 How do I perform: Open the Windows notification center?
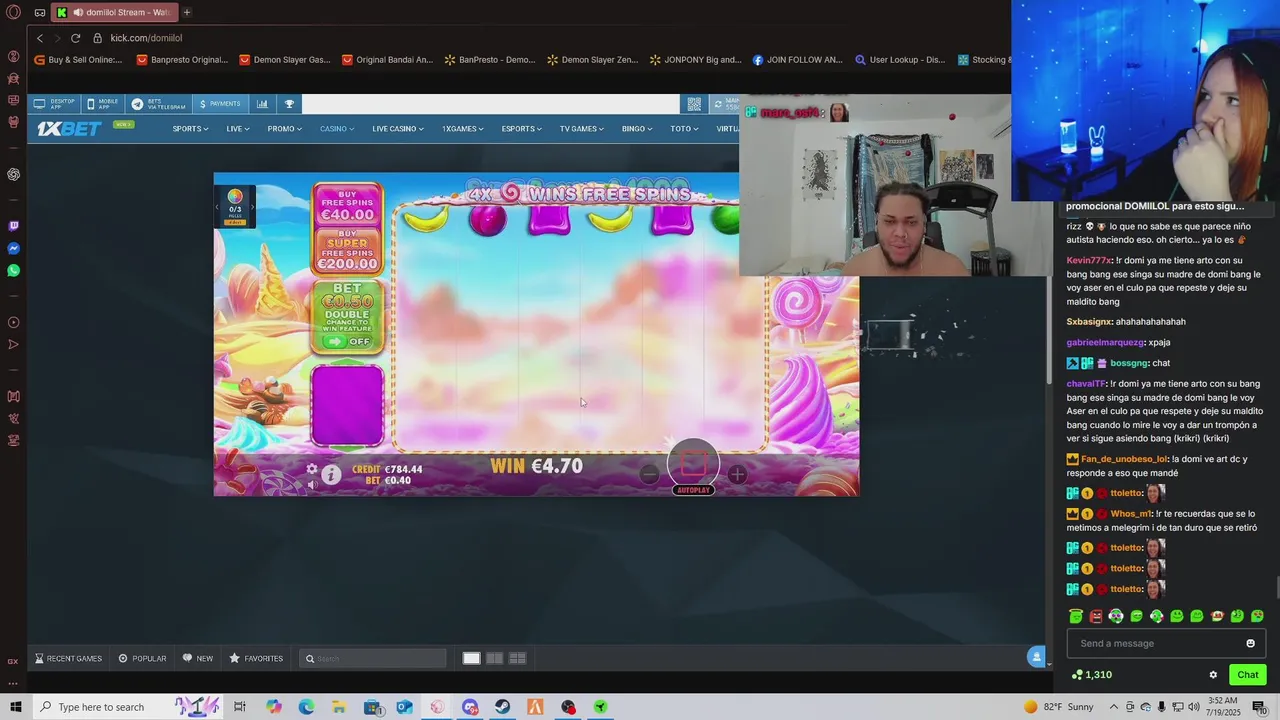pos(1259,707)
